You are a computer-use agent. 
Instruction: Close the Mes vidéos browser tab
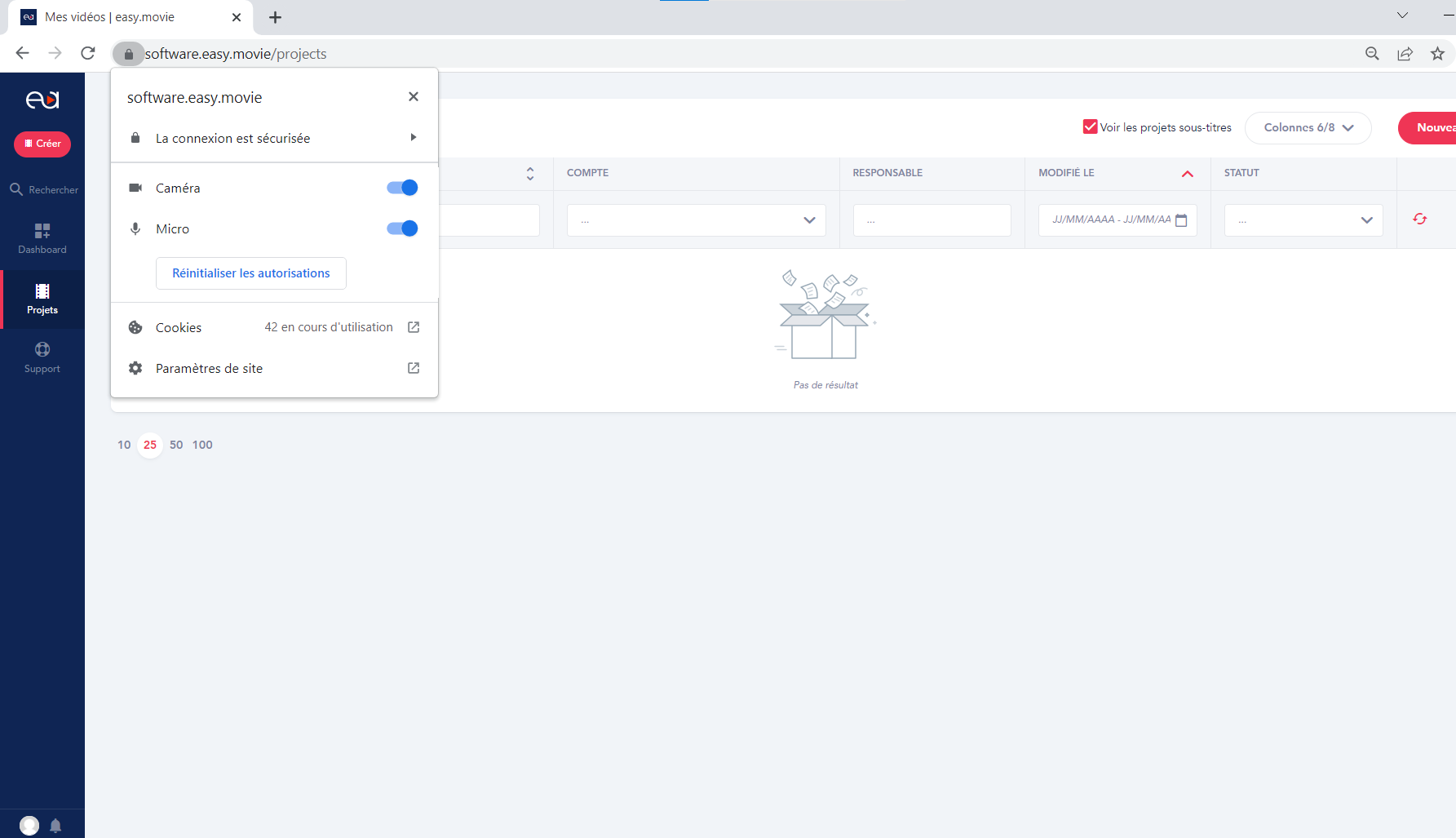pyautogui.click(x=237, y=17)
